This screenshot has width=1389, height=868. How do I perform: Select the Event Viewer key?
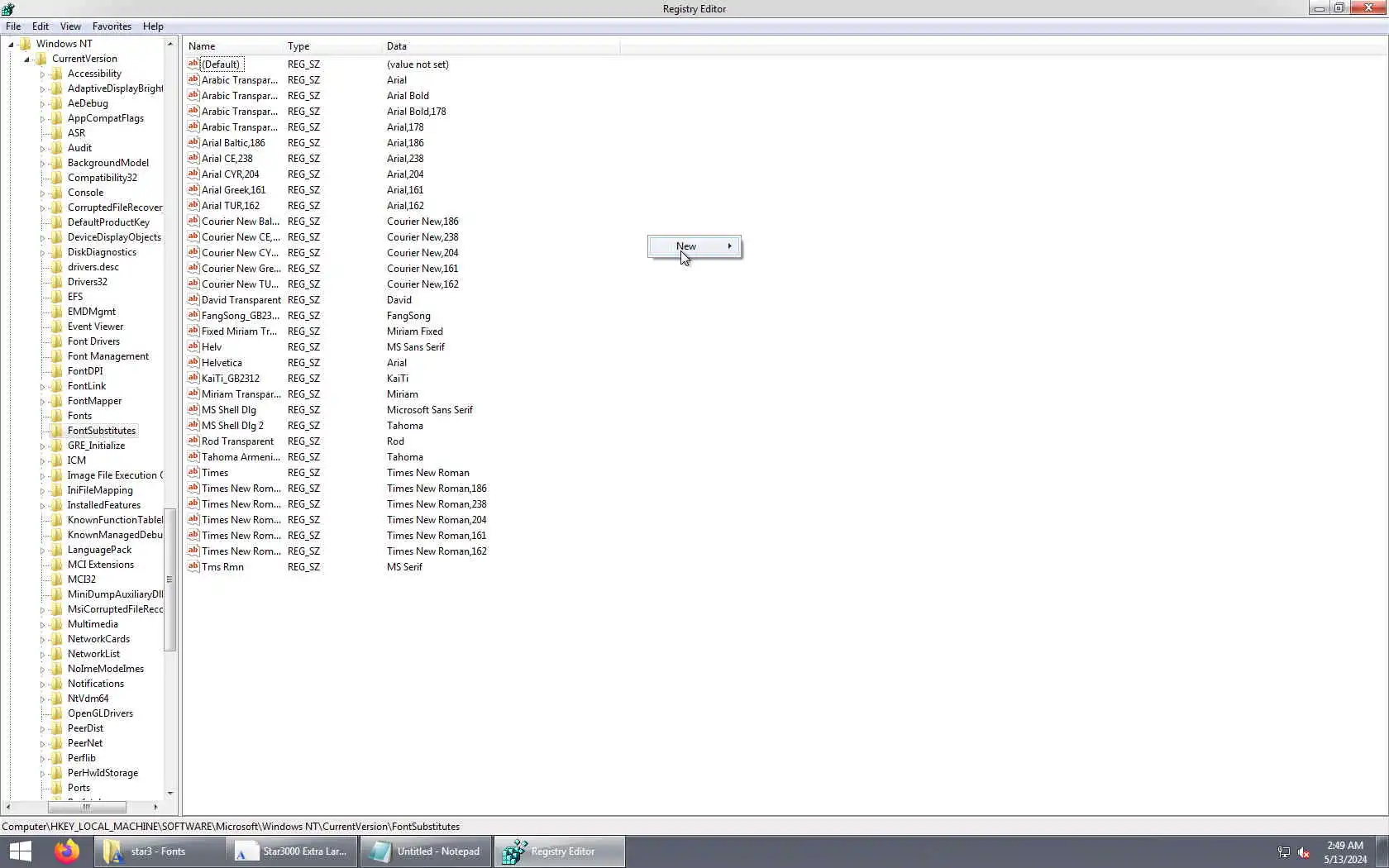tap(95, 327)
